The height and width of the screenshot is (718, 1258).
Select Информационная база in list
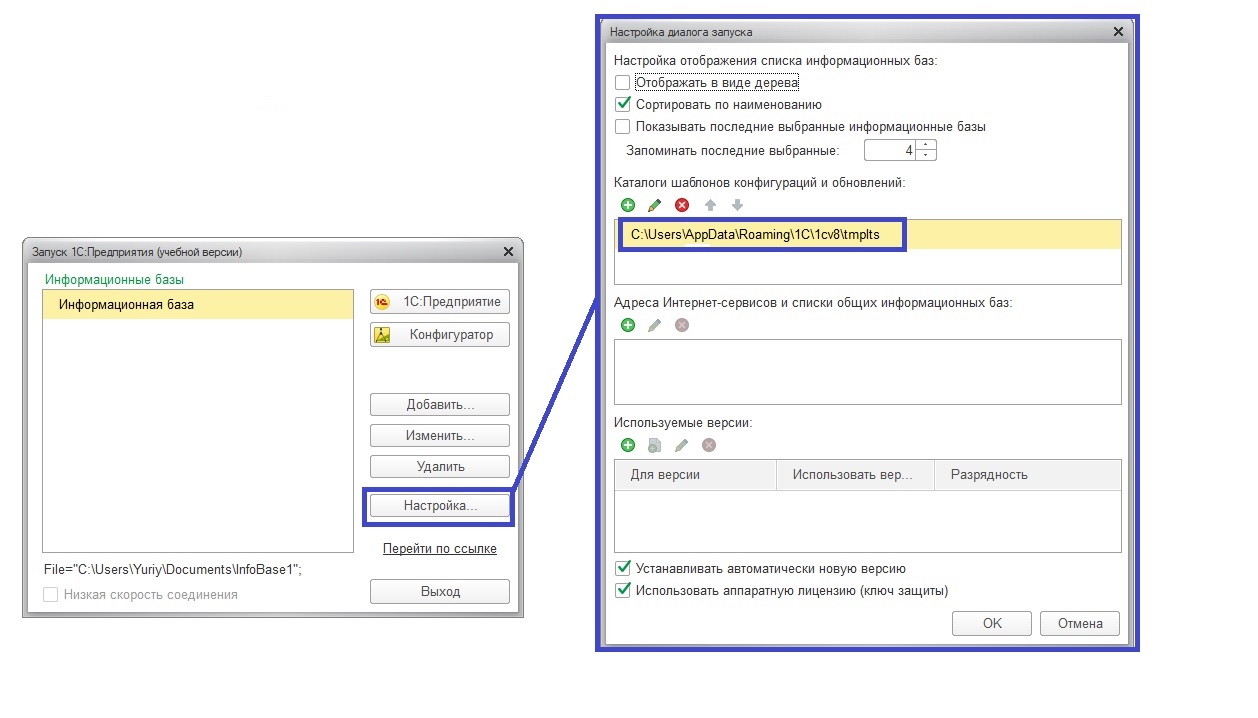pyautogui.click(x=198, y=304)
